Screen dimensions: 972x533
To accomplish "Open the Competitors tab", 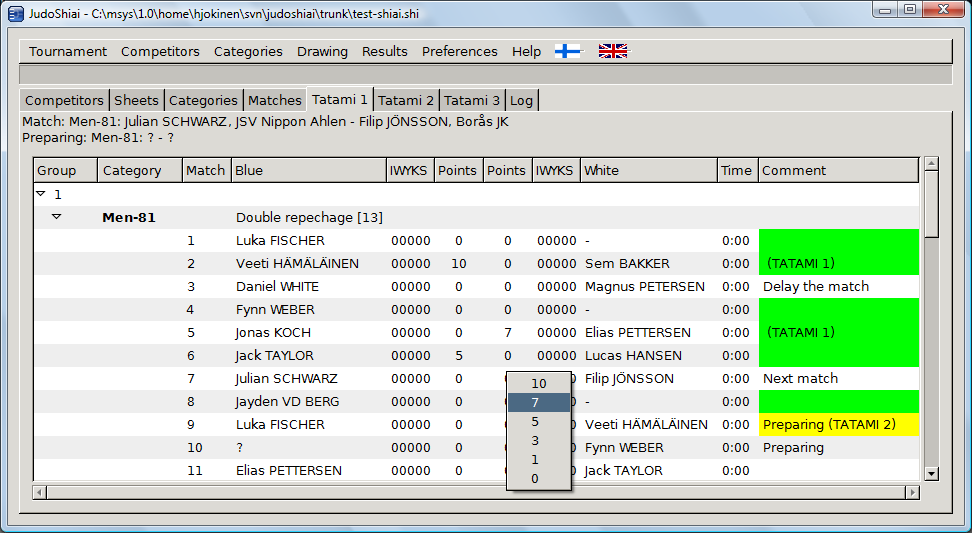I will click(64, 100).
